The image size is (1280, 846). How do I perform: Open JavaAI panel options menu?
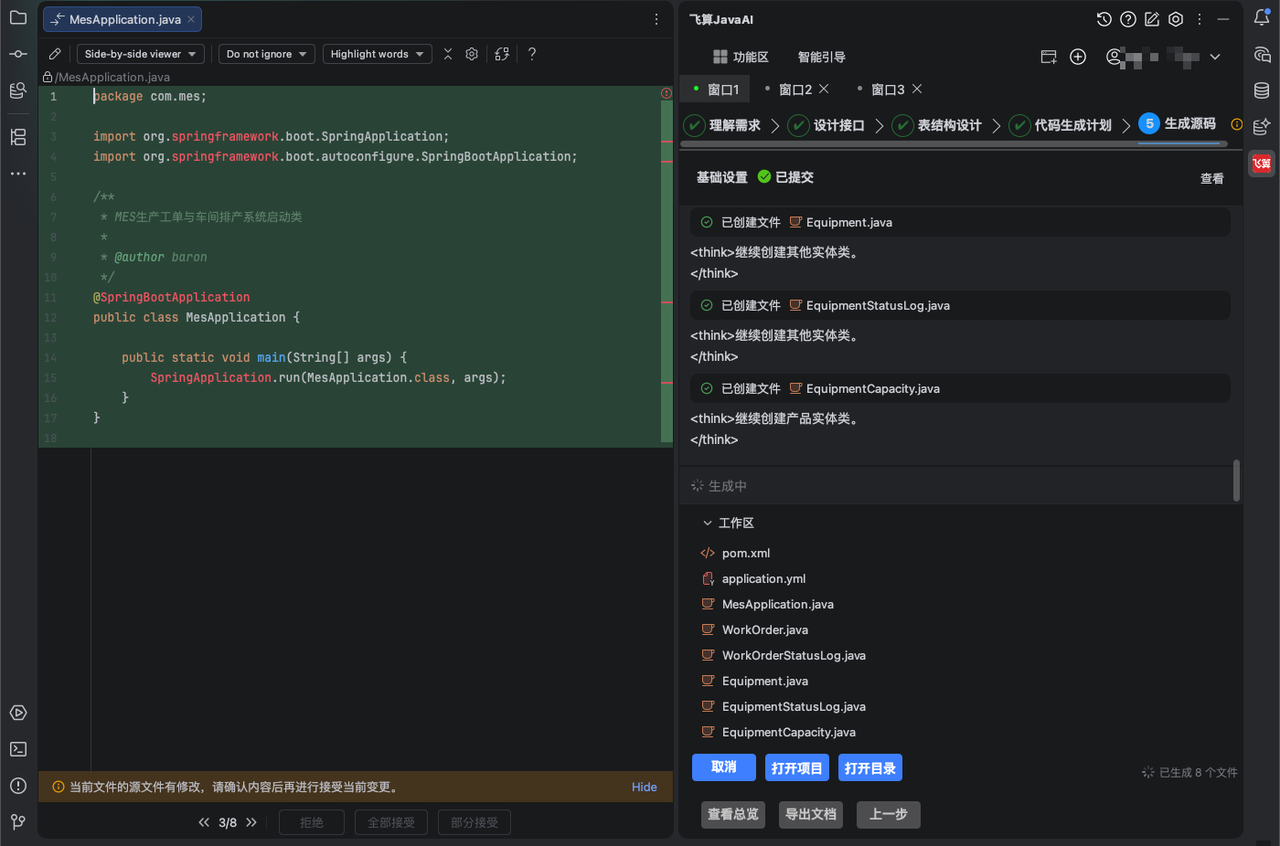(1199, 19)
